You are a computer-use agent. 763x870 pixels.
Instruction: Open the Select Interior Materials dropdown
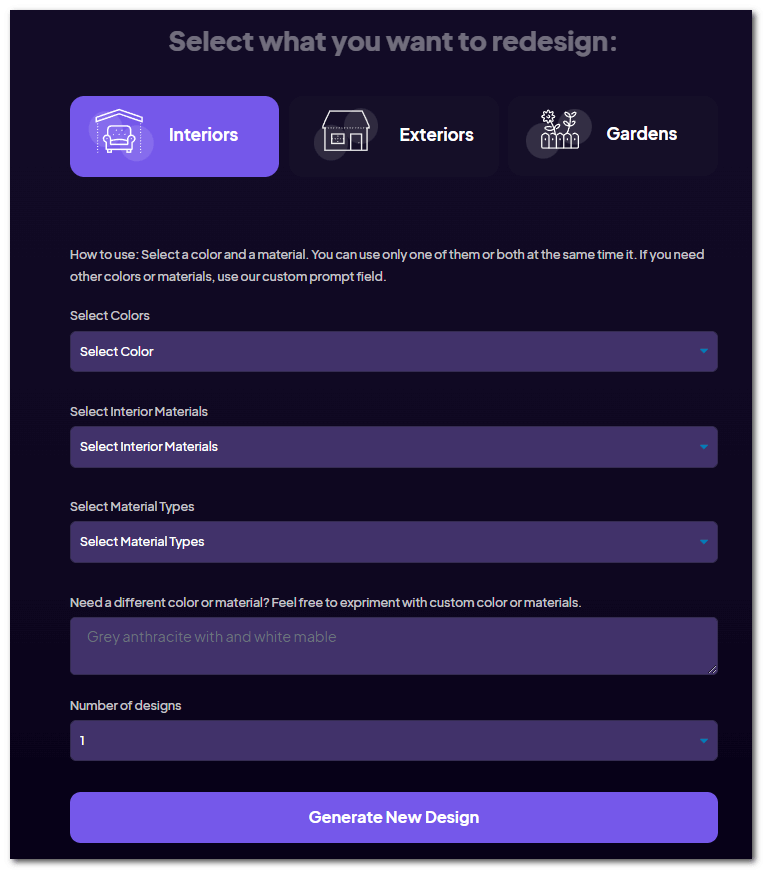393,447
